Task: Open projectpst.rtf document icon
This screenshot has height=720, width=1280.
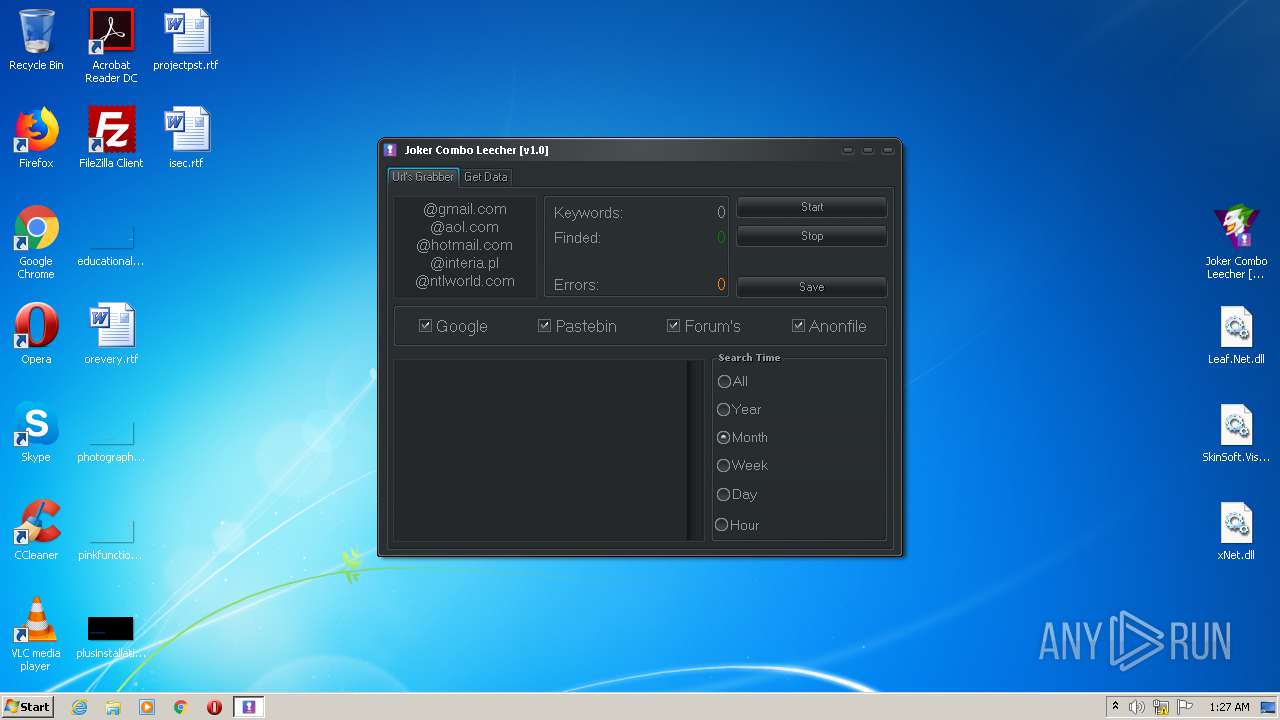Action: (186, 41)
